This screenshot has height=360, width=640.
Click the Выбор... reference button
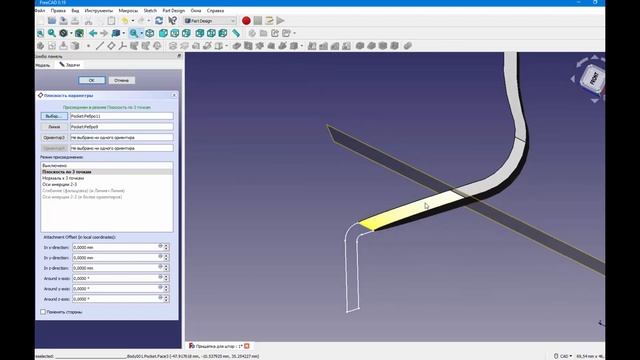pos(54,116)
